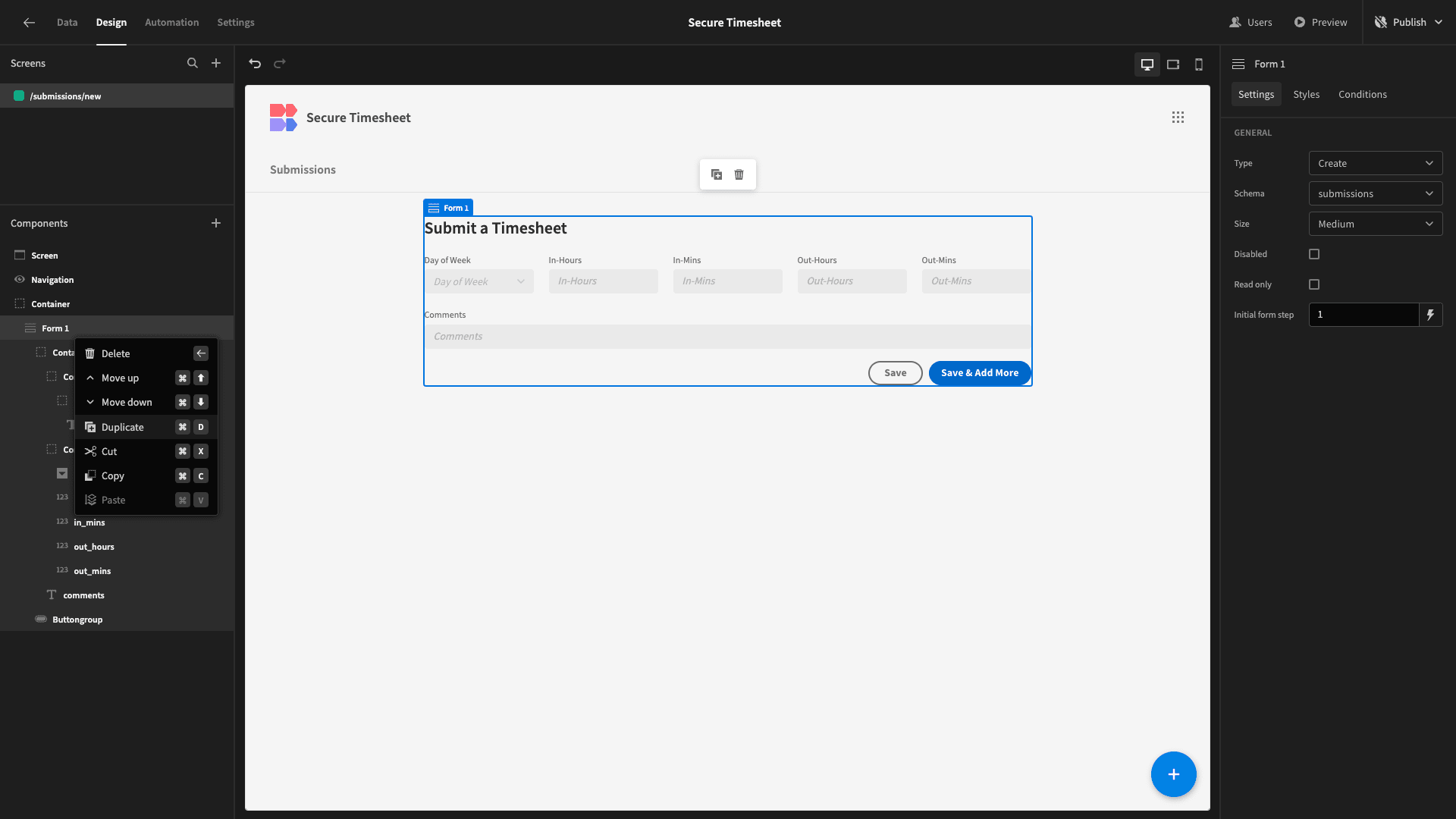Screen dimensions: 1456x819
Task: Click Save & Add More button
Action: click(980, 373)
